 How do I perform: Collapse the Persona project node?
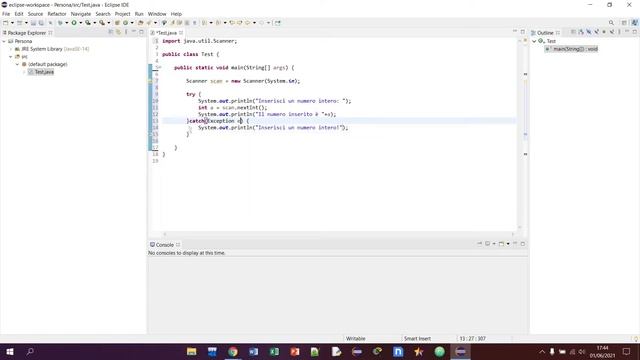[x=4, y=41]
